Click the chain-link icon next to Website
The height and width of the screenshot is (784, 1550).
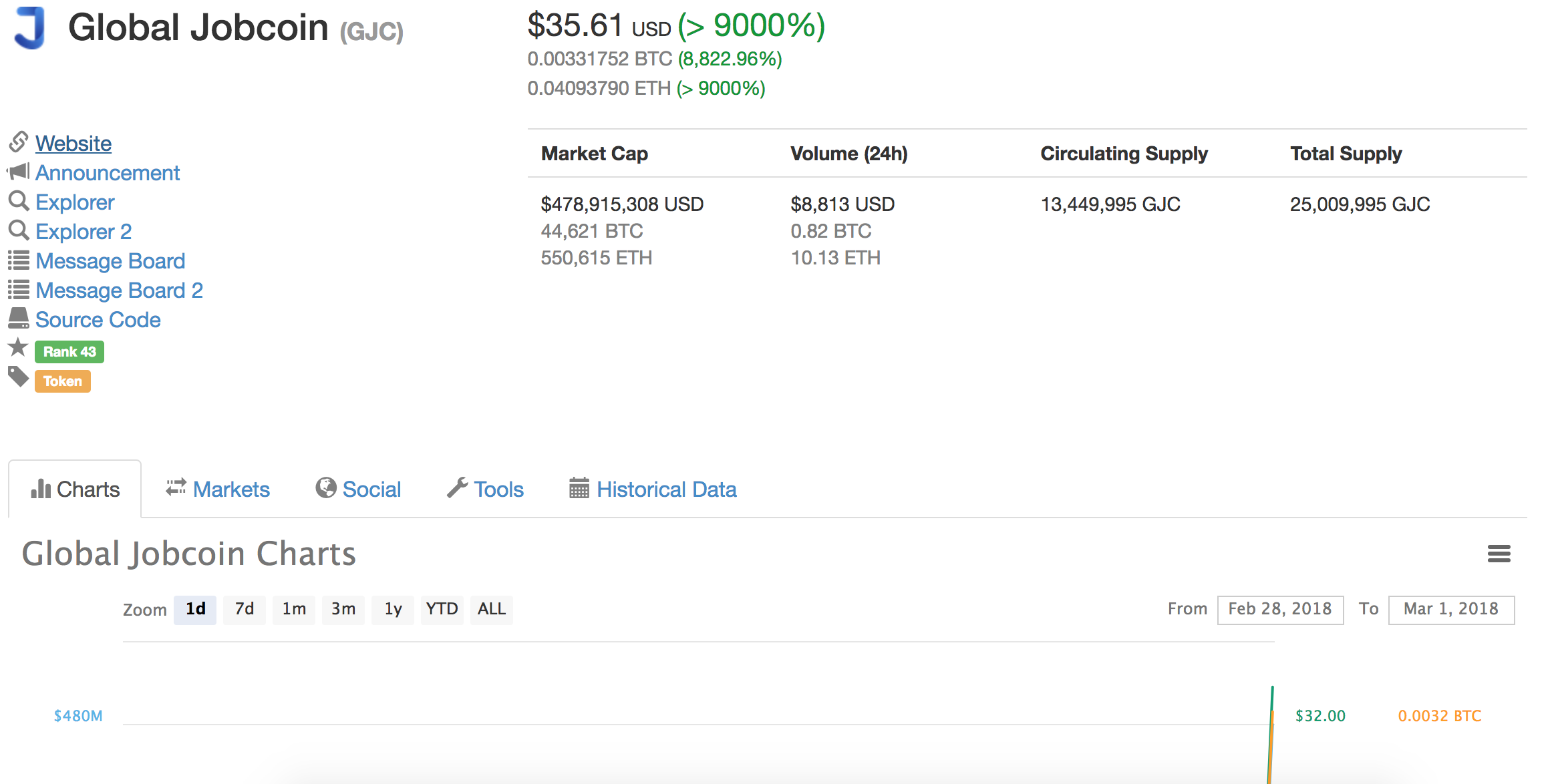tap(19, 142)
